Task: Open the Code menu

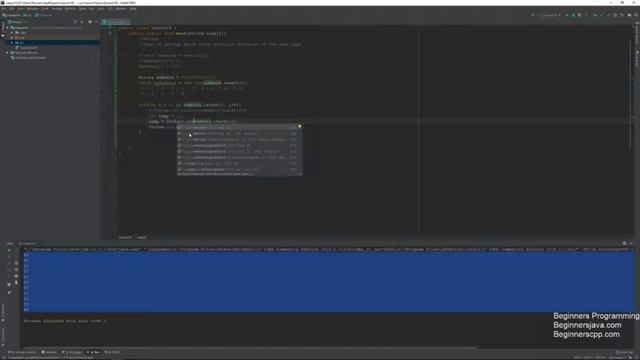Action: pos(44,9)
